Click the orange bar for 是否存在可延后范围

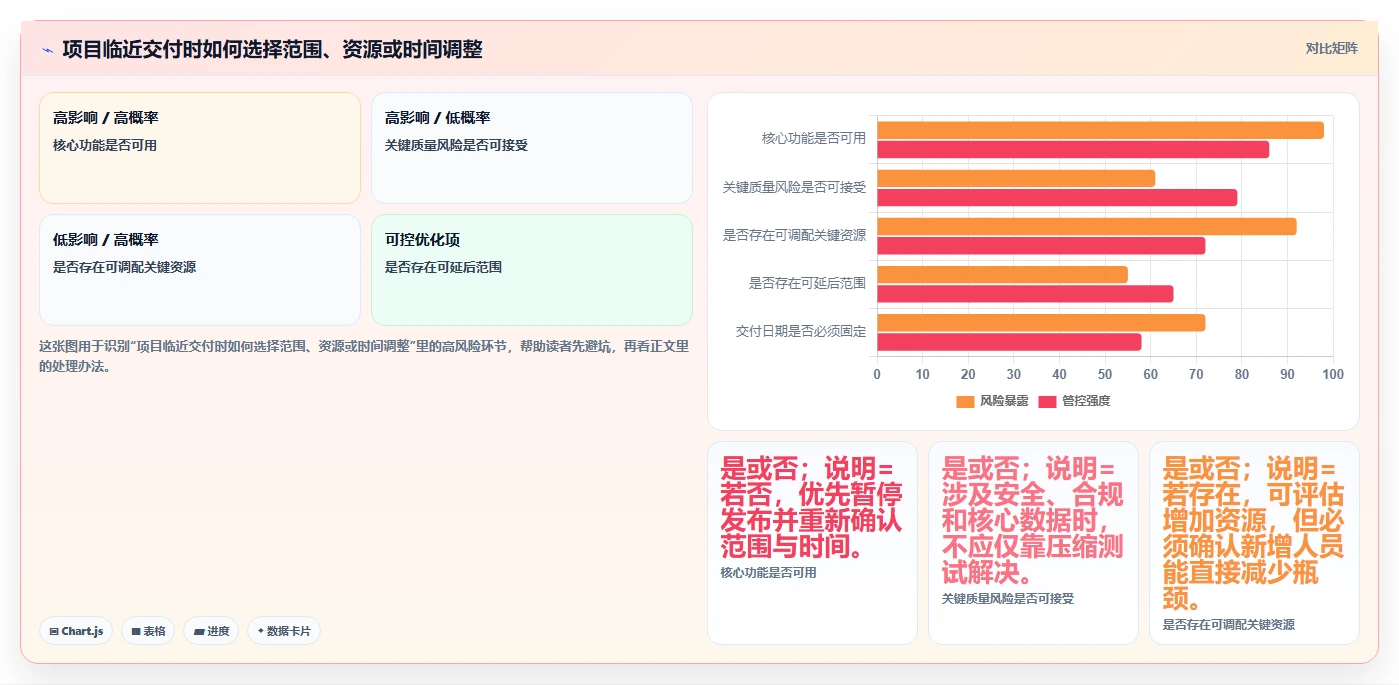point(1002,274)
